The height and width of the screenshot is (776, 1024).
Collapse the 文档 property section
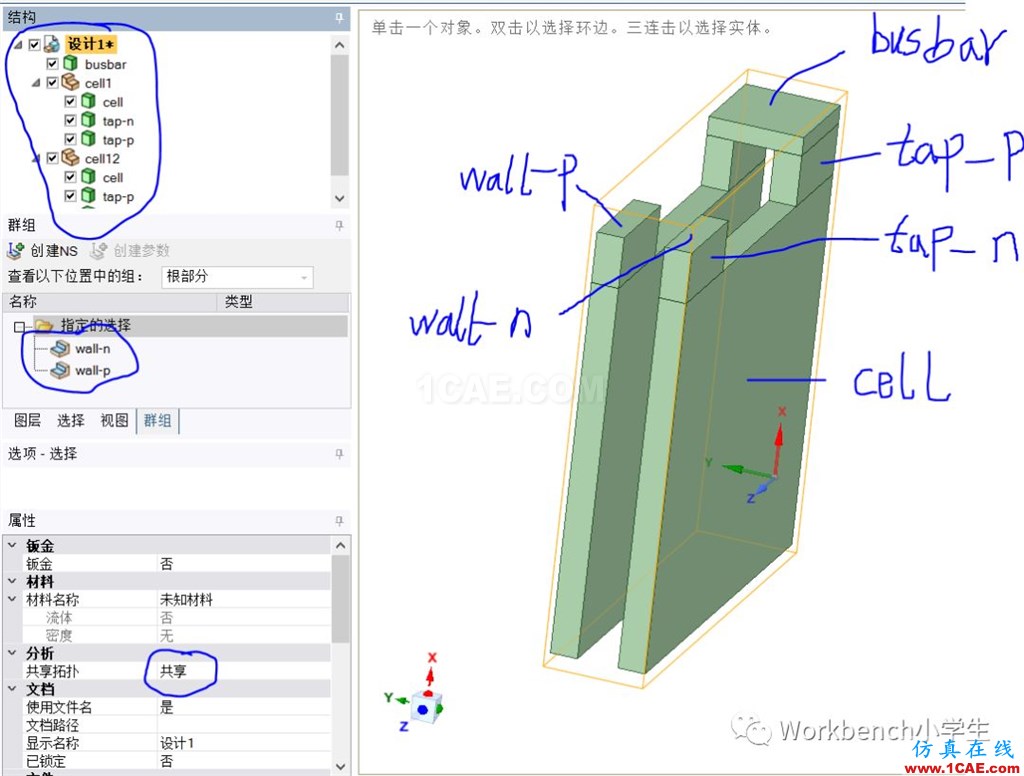pyautogui.click(x=12, y=688)
